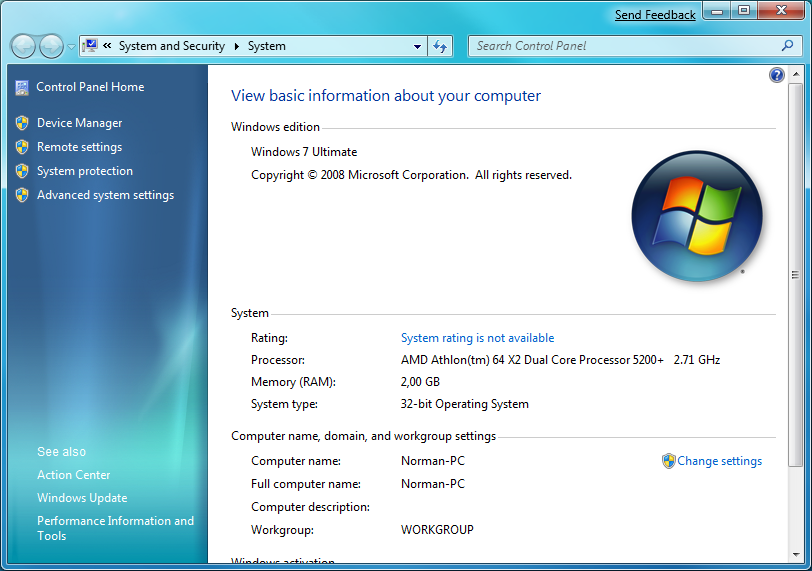Screen dimensions: 812x571
Task: Click the Control Panel Home icon
Action: (22, 87)
